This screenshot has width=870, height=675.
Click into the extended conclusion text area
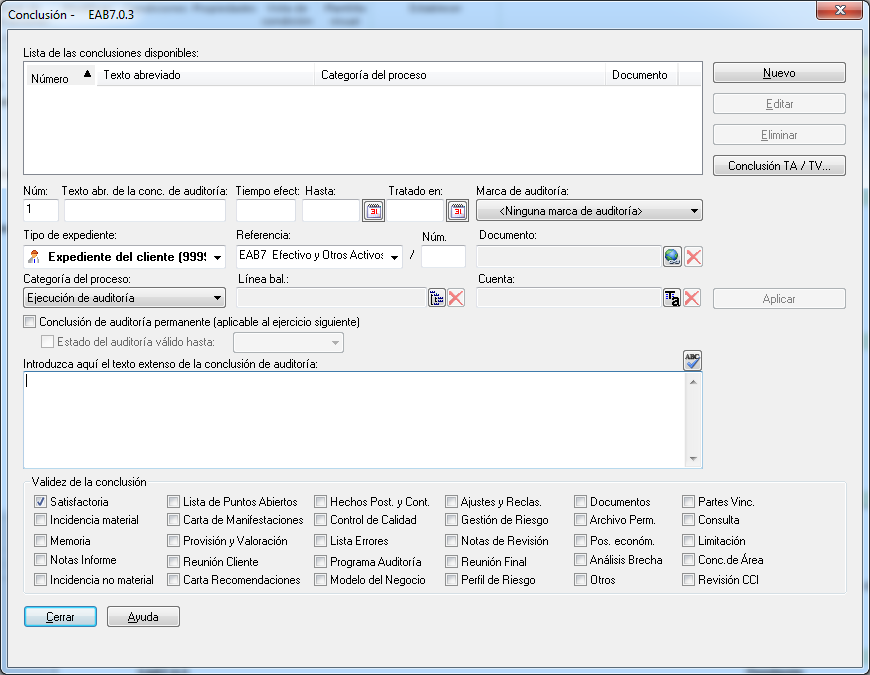coord(355,420)
